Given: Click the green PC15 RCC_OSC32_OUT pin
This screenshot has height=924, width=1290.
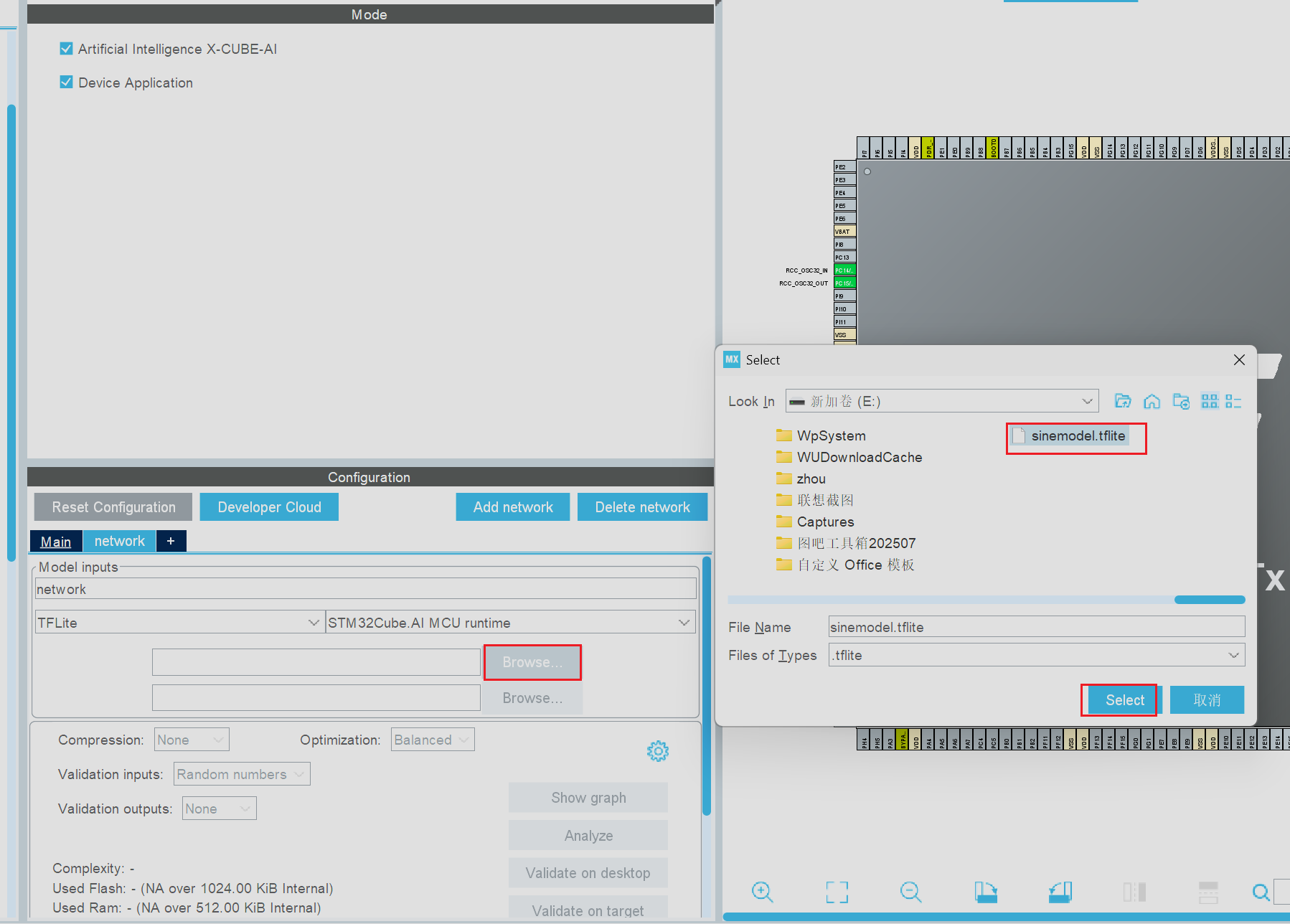Looking at the screenshot, I should [x=844, y=283].
